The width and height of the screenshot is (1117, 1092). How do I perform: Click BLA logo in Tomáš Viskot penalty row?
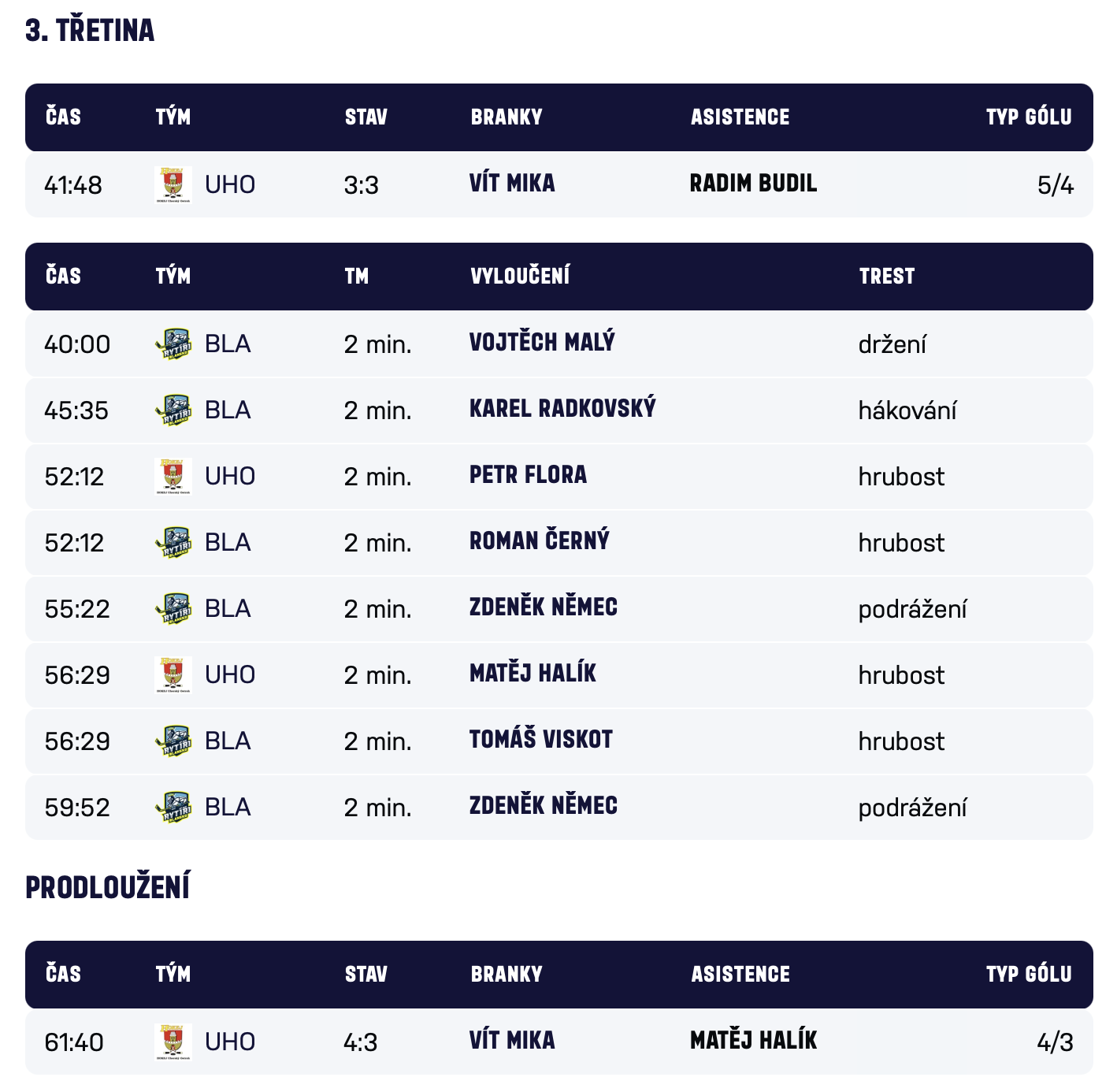point(173,741)
